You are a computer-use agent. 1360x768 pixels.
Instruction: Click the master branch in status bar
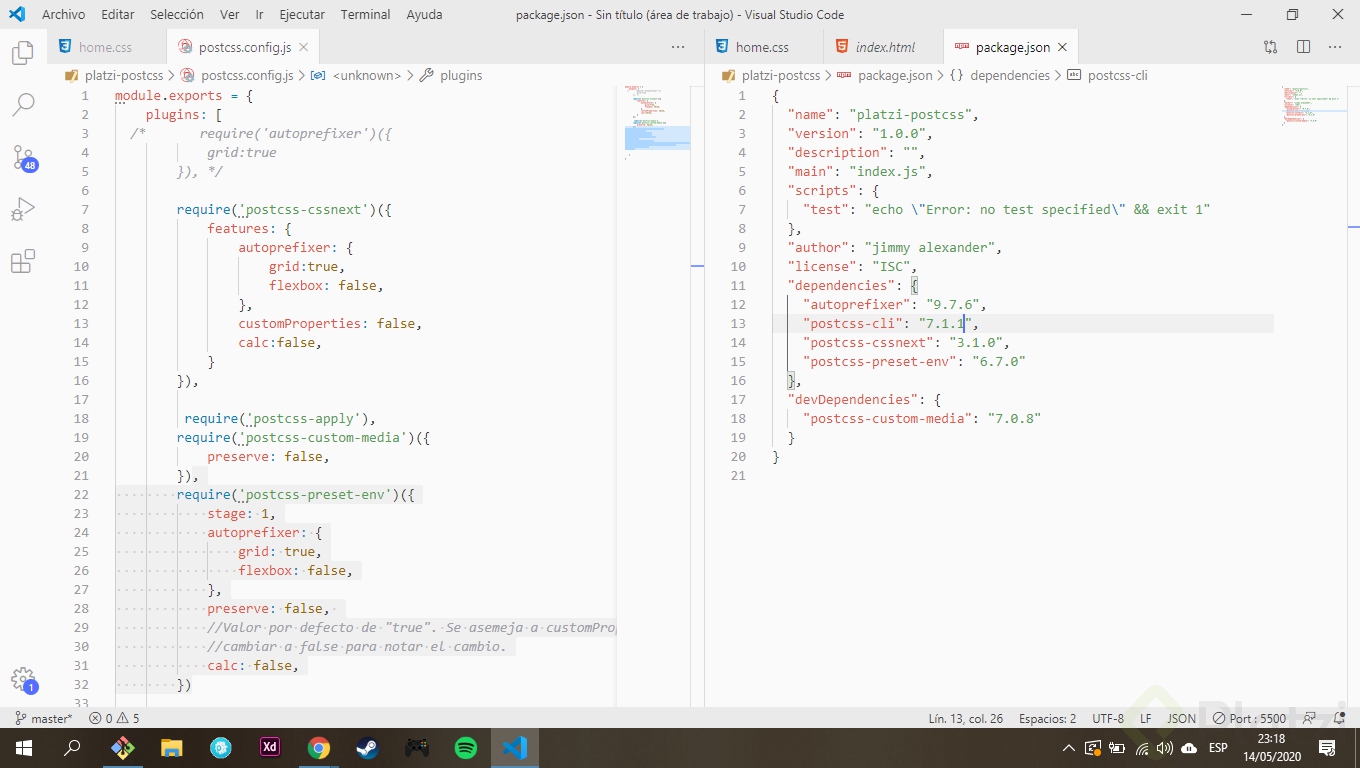point(44,718)
